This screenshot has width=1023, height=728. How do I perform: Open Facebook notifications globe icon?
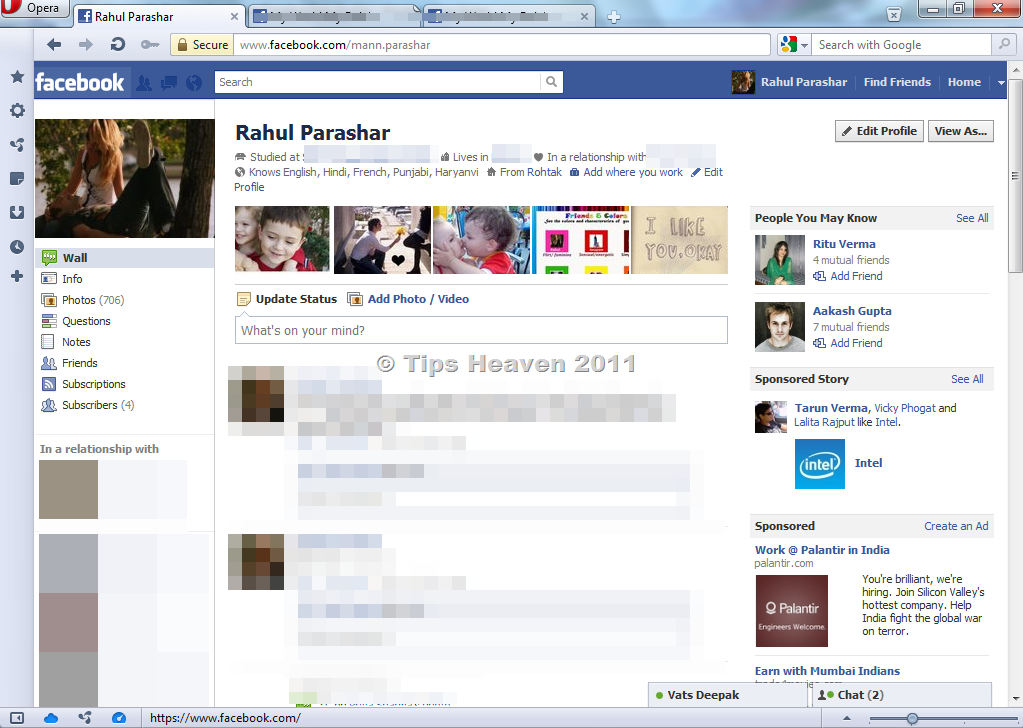[194, 83]
